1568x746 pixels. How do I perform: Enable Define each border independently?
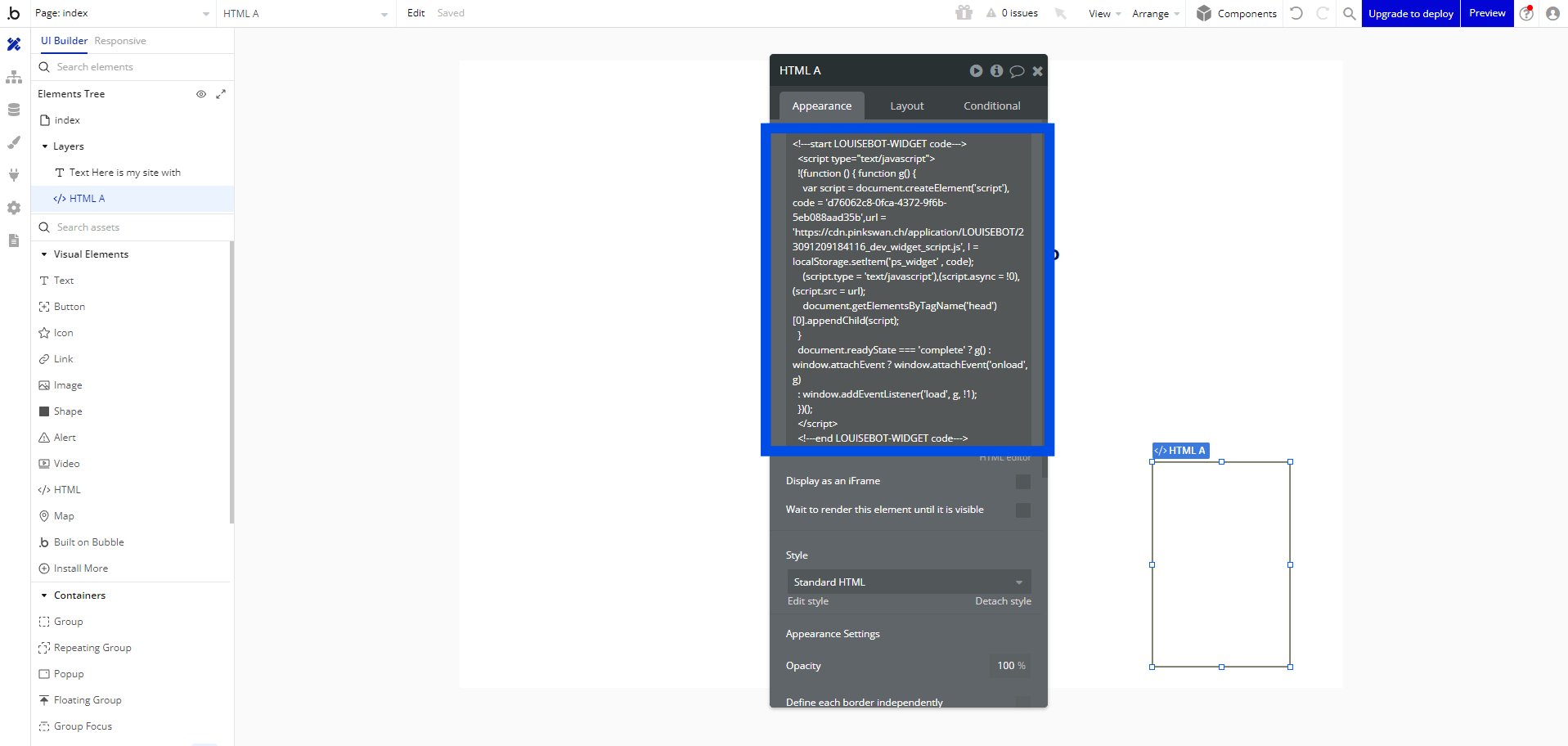pyautogui.click(x=1022, y=702)
